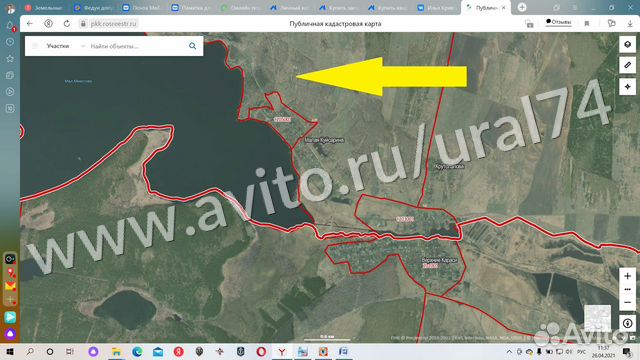
Task: Open the site protection lock icon
Action: pyautogui.click(x=83, y=24)
